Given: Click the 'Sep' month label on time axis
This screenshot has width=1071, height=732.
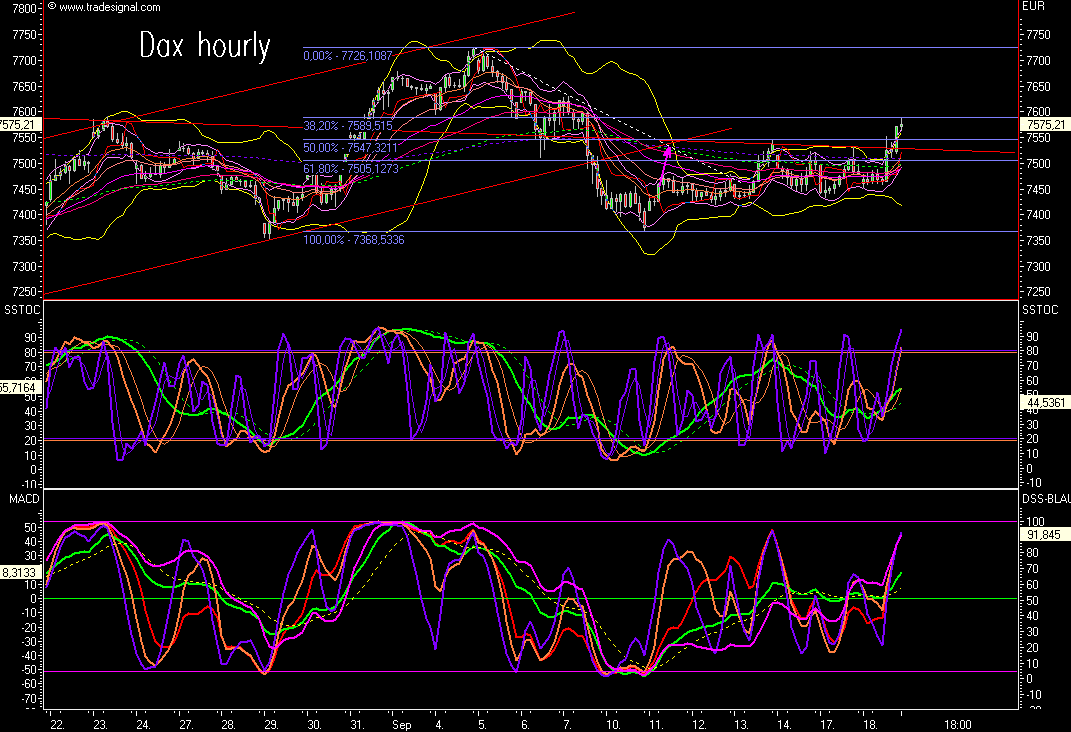Looking at the screenshot, I should point(402,723).
